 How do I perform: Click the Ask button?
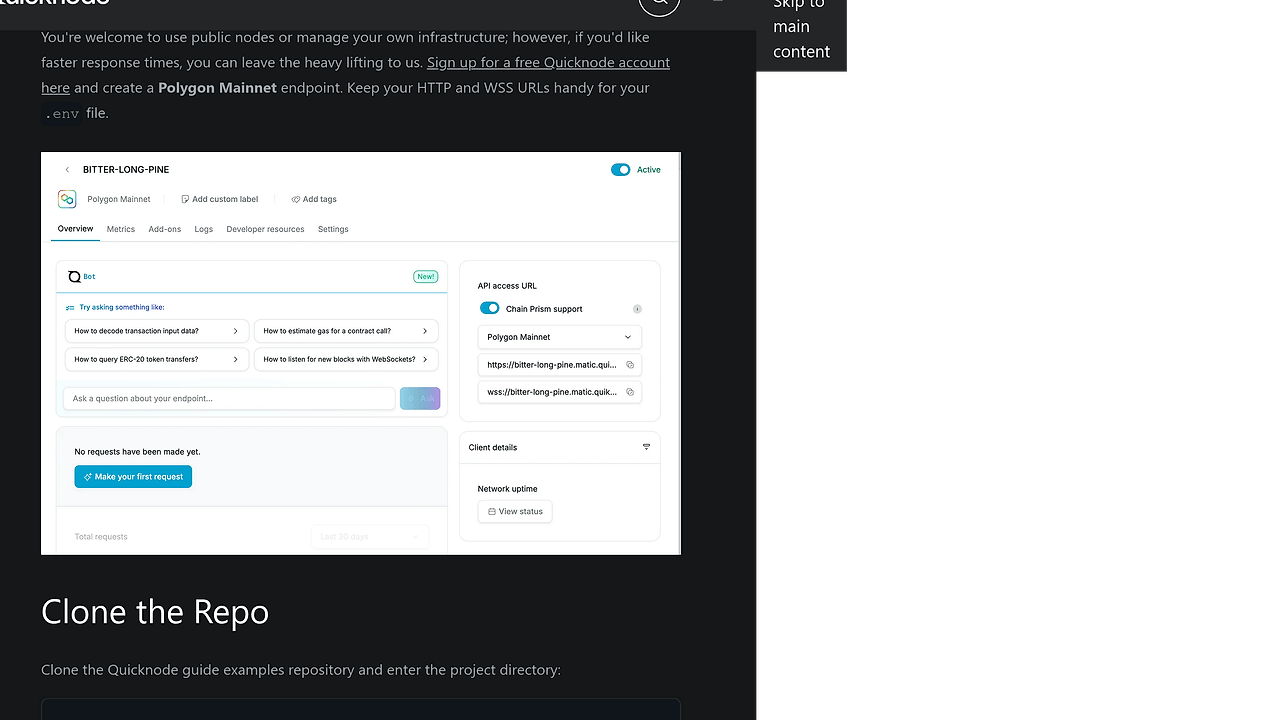[x=420, y=398]
